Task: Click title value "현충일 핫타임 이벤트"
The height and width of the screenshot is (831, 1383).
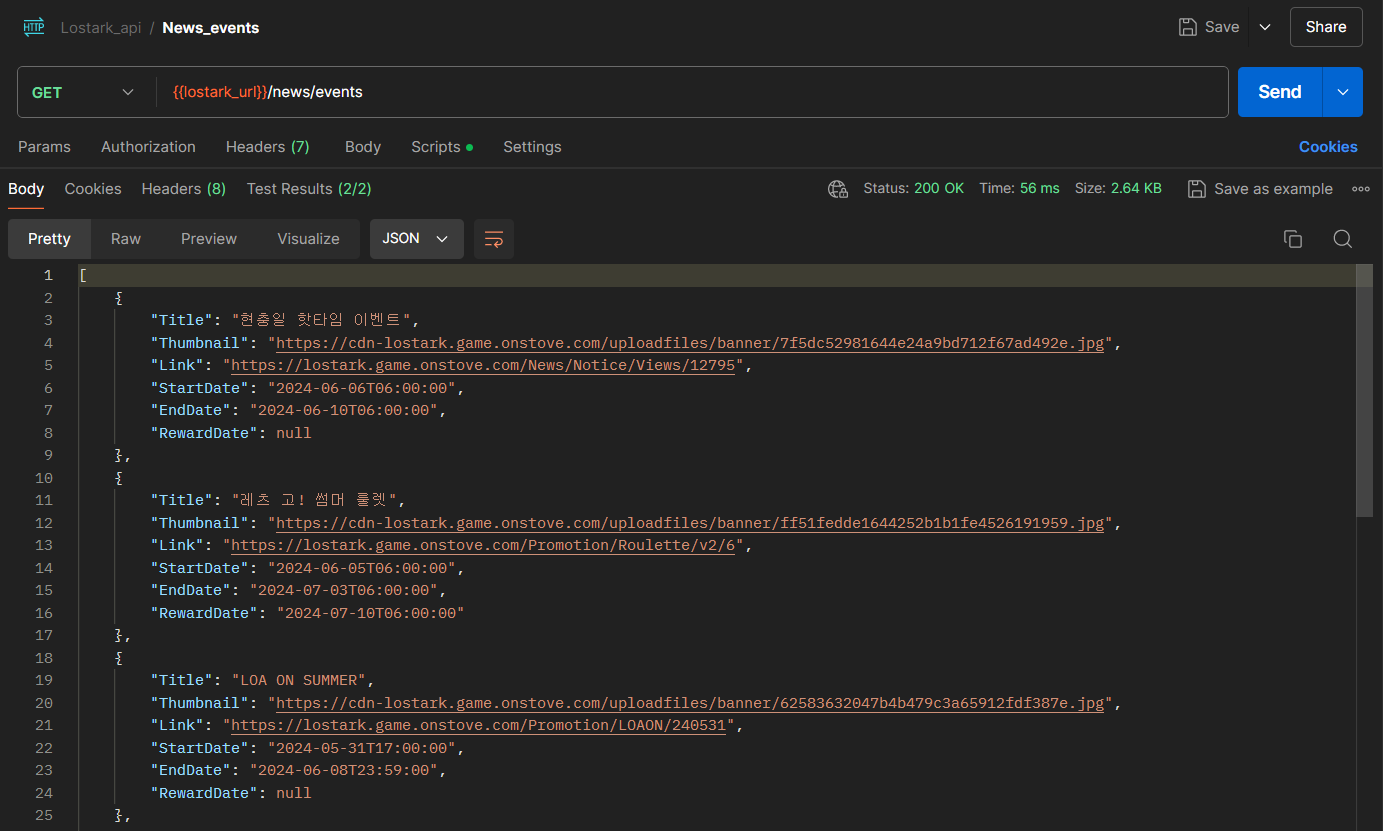Action: click(320, 320)
